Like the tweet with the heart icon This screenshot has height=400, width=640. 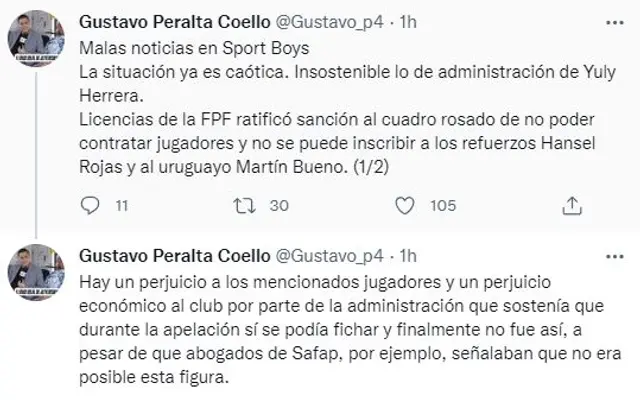(405, 205)
